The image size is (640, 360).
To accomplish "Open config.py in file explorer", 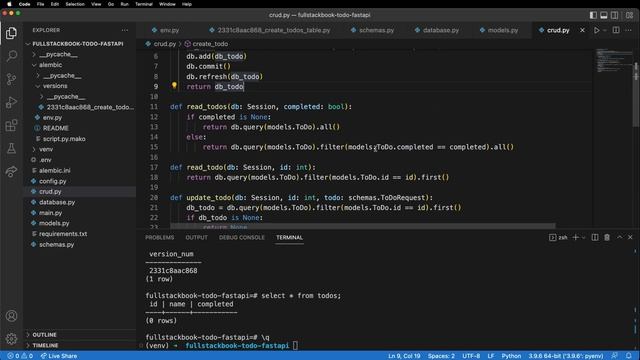I will point(53,181).
